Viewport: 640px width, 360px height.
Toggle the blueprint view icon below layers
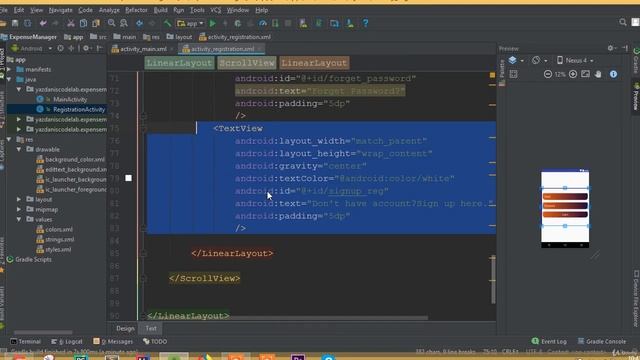pos(513,74)
